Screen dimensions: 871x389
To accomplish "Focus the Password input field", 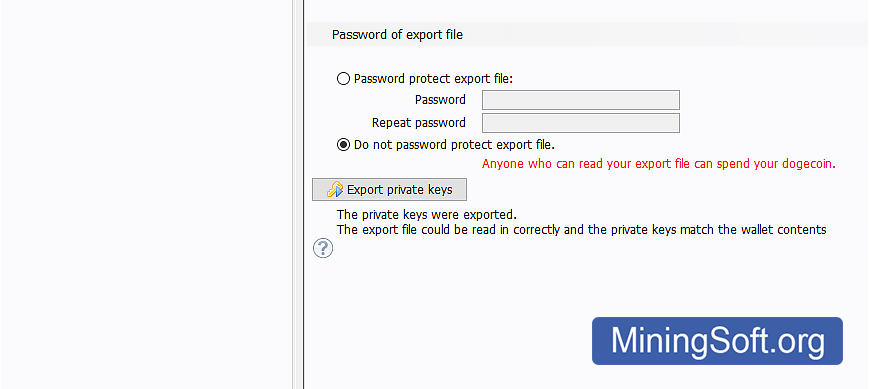I will (580, 100).
